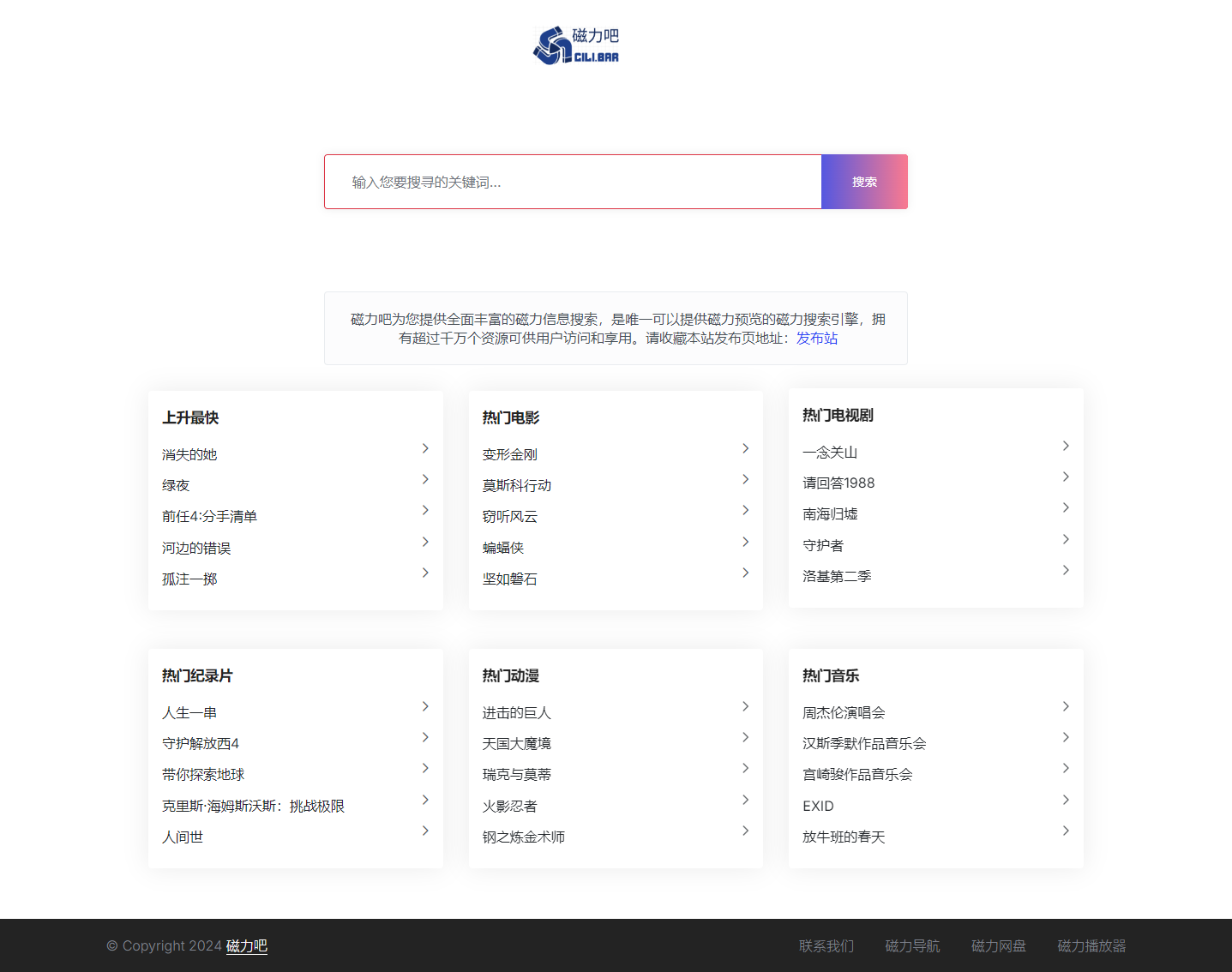This screenshot has width=1232, height=972.
Task: Click the chevron next to 变形金刚
Action: (x=746, y=448)
